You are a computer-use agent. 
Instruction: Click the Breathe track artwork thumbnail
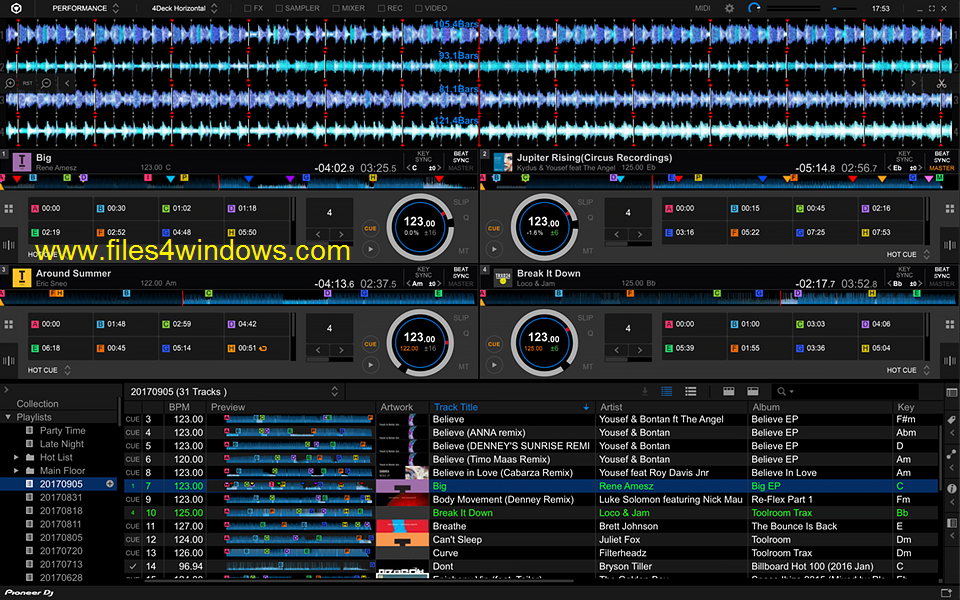coord(402,526)
